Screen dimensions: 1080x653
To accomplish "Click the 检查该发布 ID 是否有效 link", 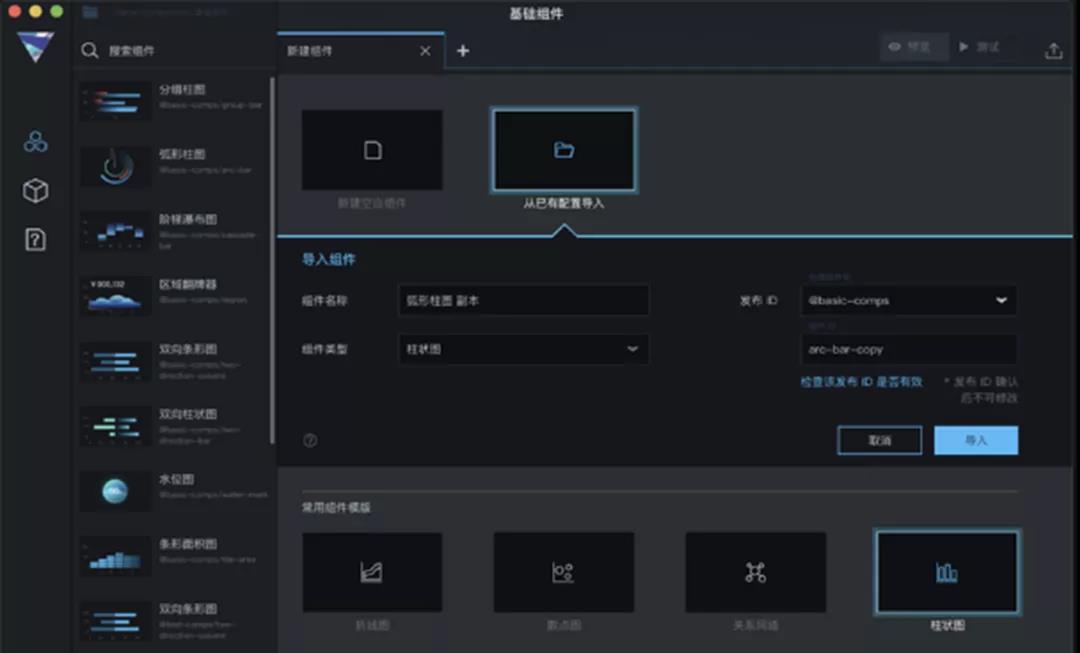I will point(861,382).
